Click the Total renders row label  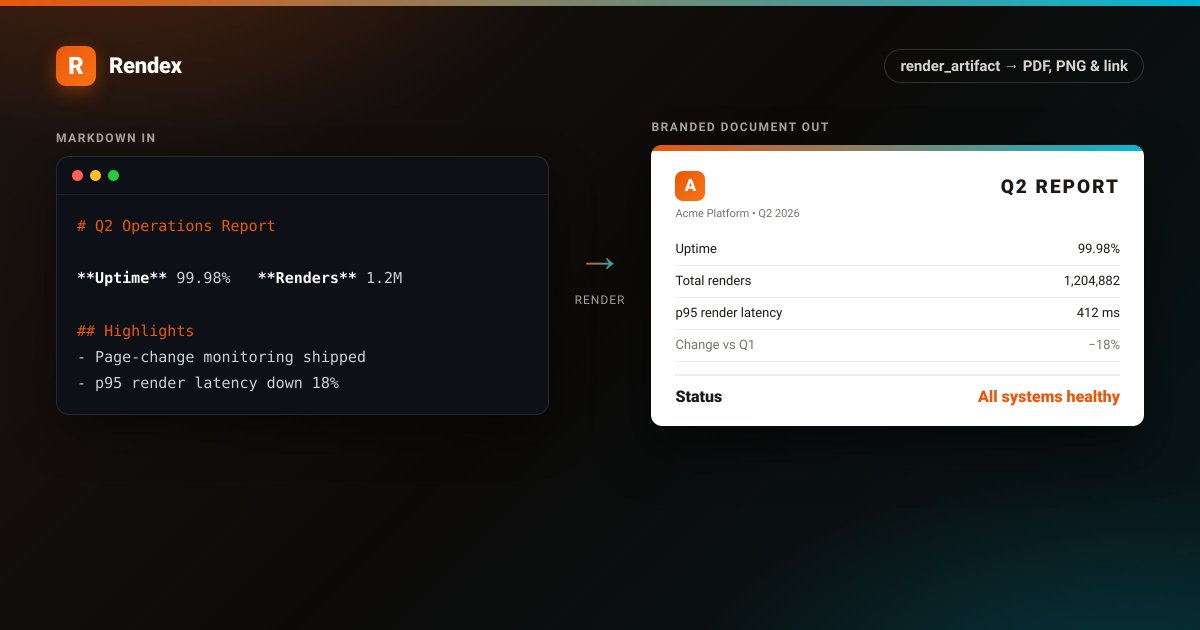pyautogui.click(x=713, y=281)
